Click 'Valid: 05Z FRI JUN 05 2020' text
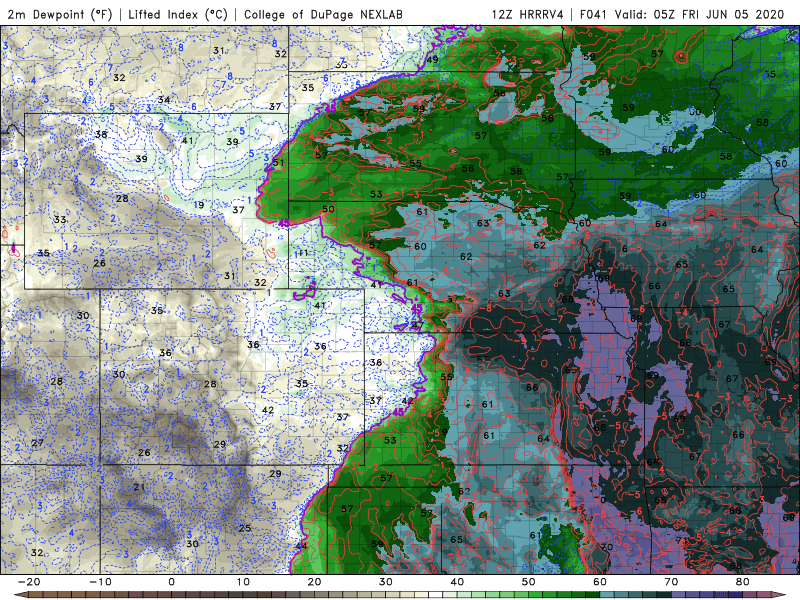 (x=699, y=14)
